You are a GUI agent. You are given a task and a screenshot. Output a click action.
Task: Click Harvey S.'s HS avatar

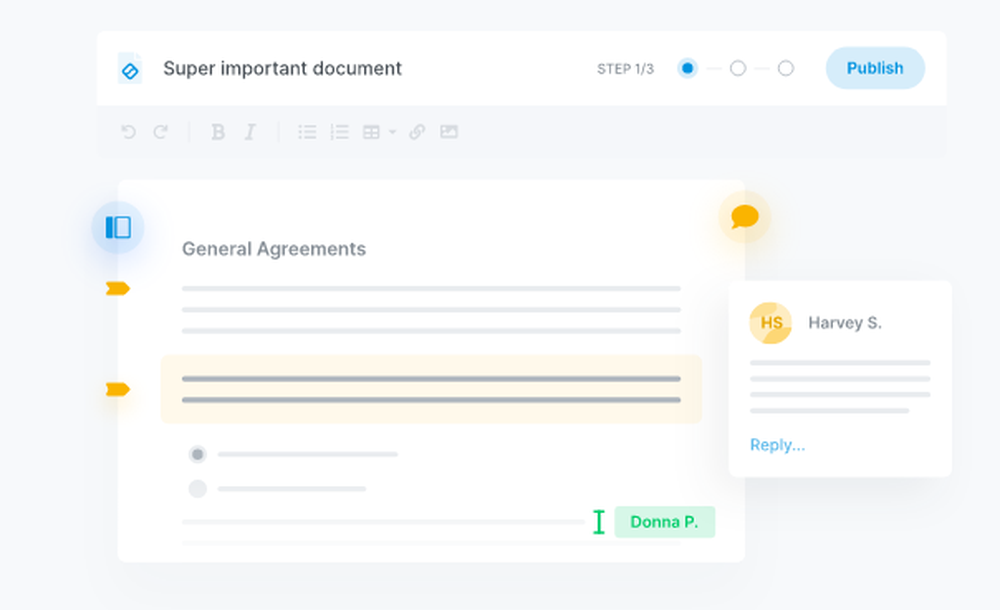tap(769, 322)
